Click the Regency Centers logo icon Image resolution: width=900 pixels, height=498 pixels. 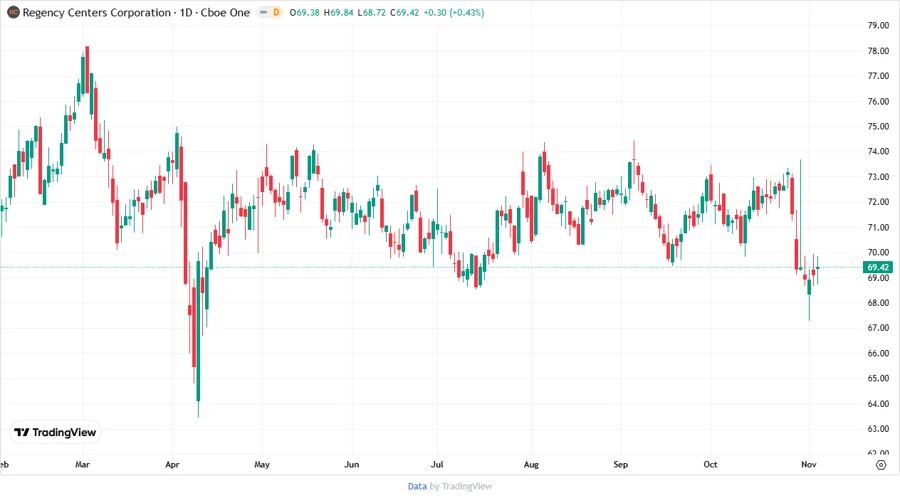(x=13, y=12)
